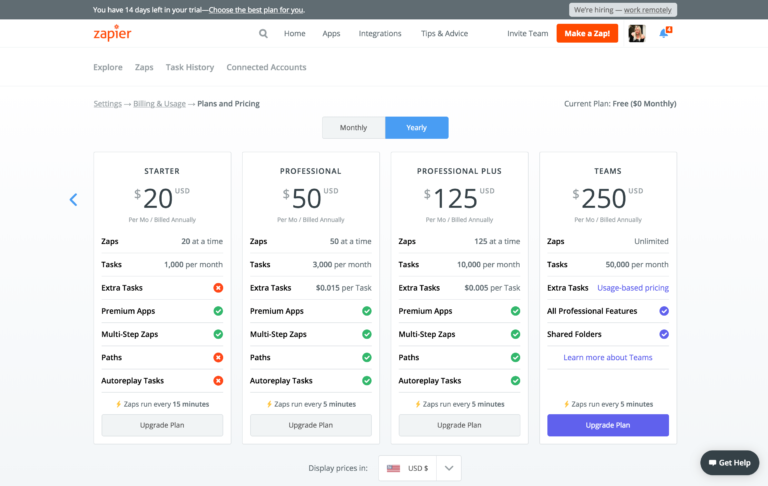Upgrade to Teams plan

tap(608, 425)
